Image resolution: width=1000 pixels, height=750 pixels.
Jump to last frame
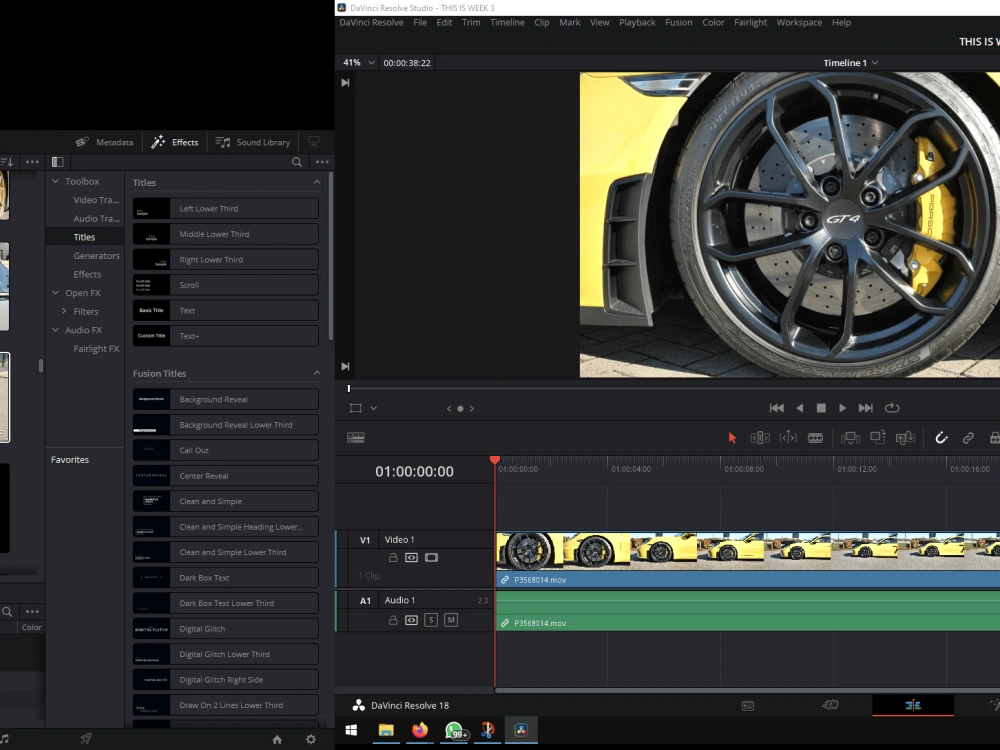865,408
